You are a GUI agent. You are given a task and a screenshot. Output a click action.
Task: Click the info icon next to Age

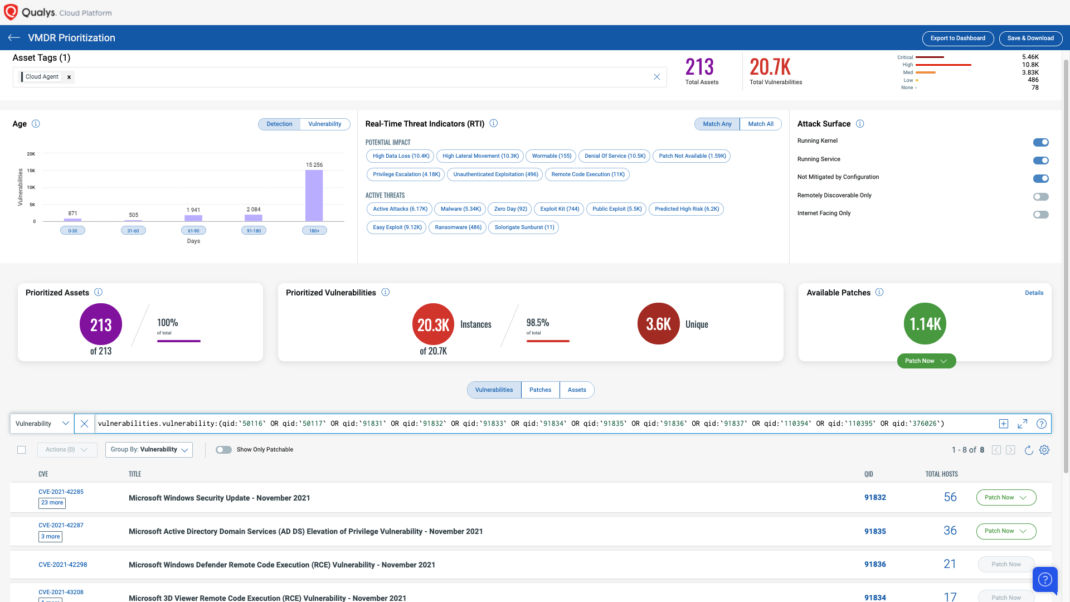click(36, 124)
